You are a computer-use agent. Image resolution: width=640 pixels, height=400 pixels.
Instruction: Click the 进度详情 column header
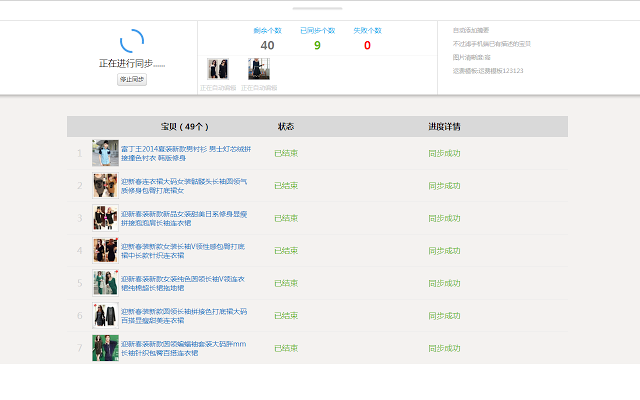(444, 127)
